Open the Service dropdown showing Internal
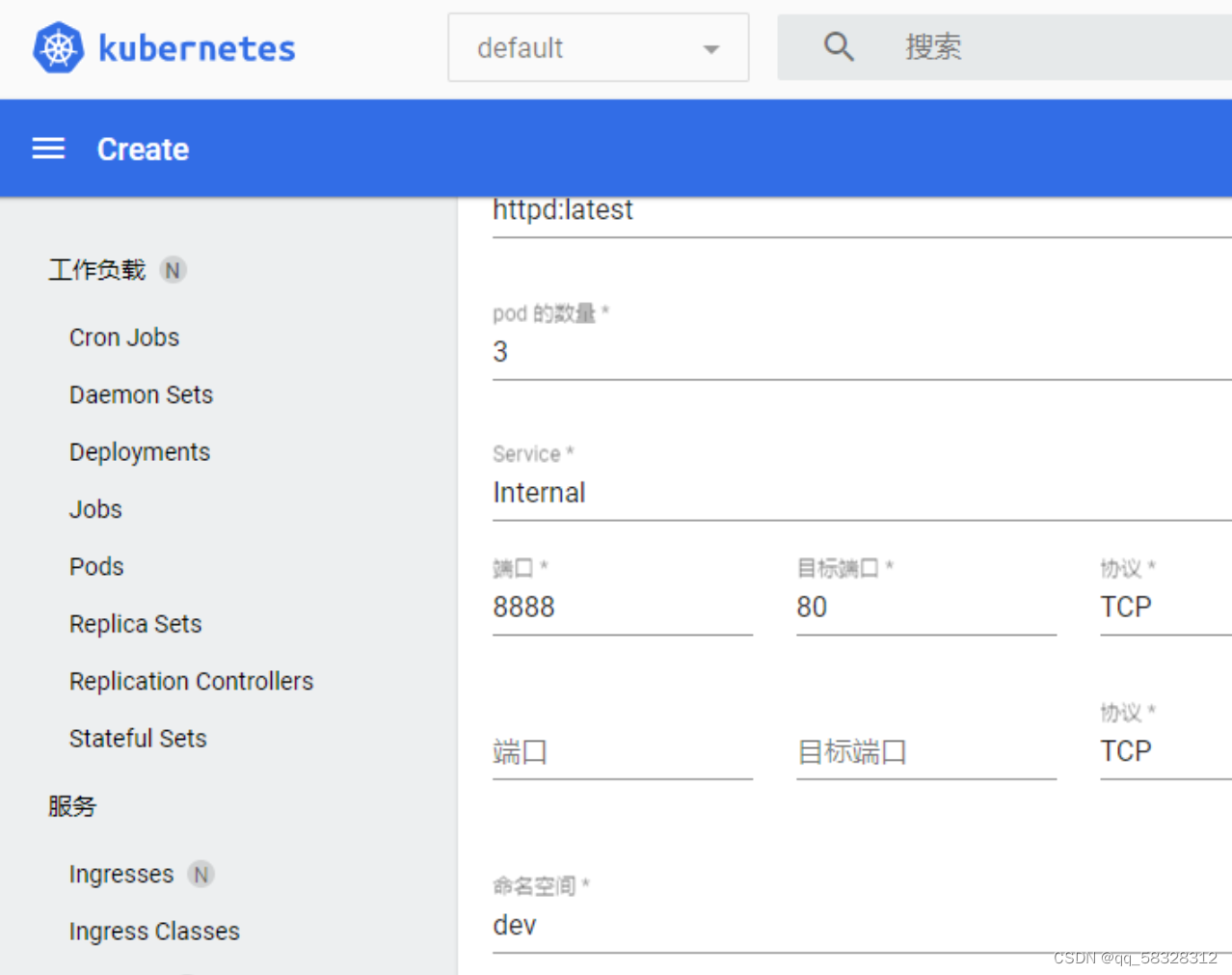Screen dimensions: 1232x975 pyautogui.click(x=540, y=493)
